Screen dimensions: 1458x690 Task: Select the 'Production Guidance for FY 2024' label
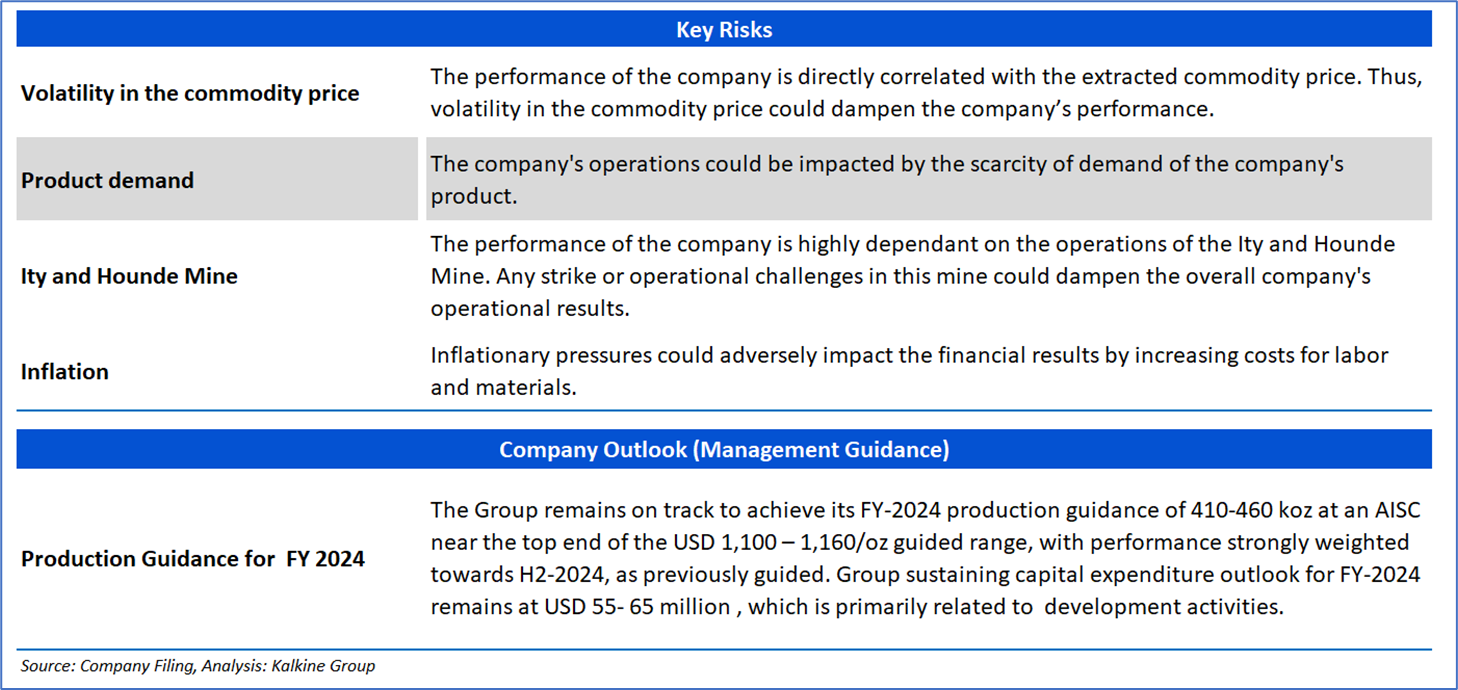193,559
